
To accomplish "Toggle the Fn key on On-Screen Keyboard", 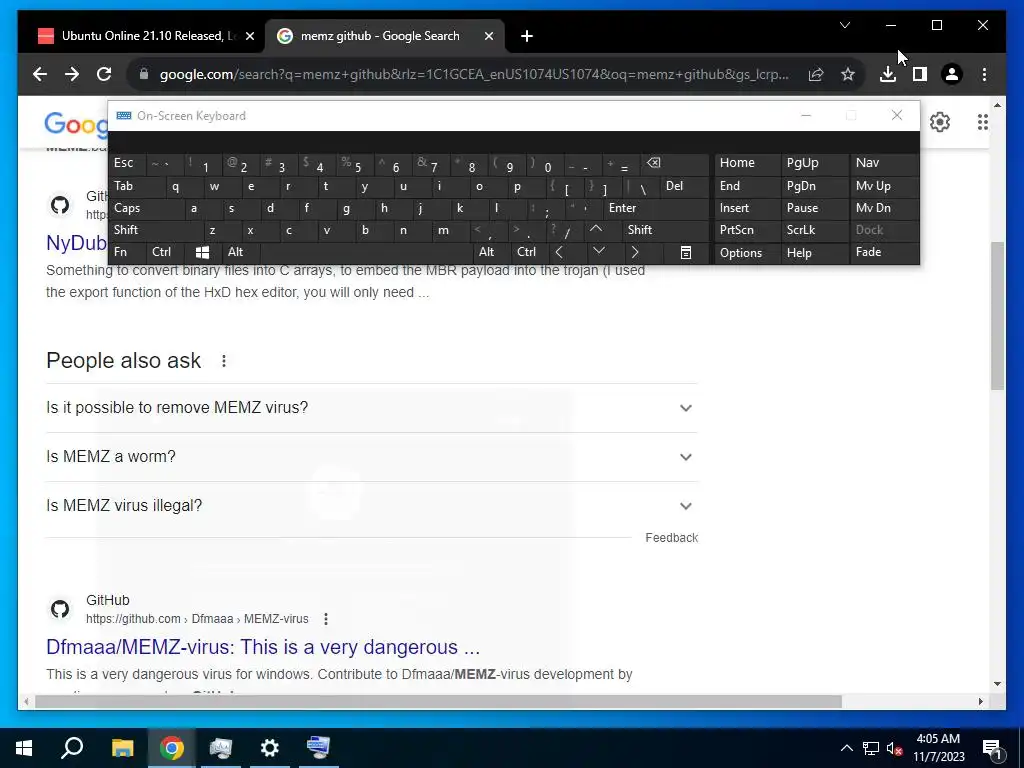I will 127,252.
